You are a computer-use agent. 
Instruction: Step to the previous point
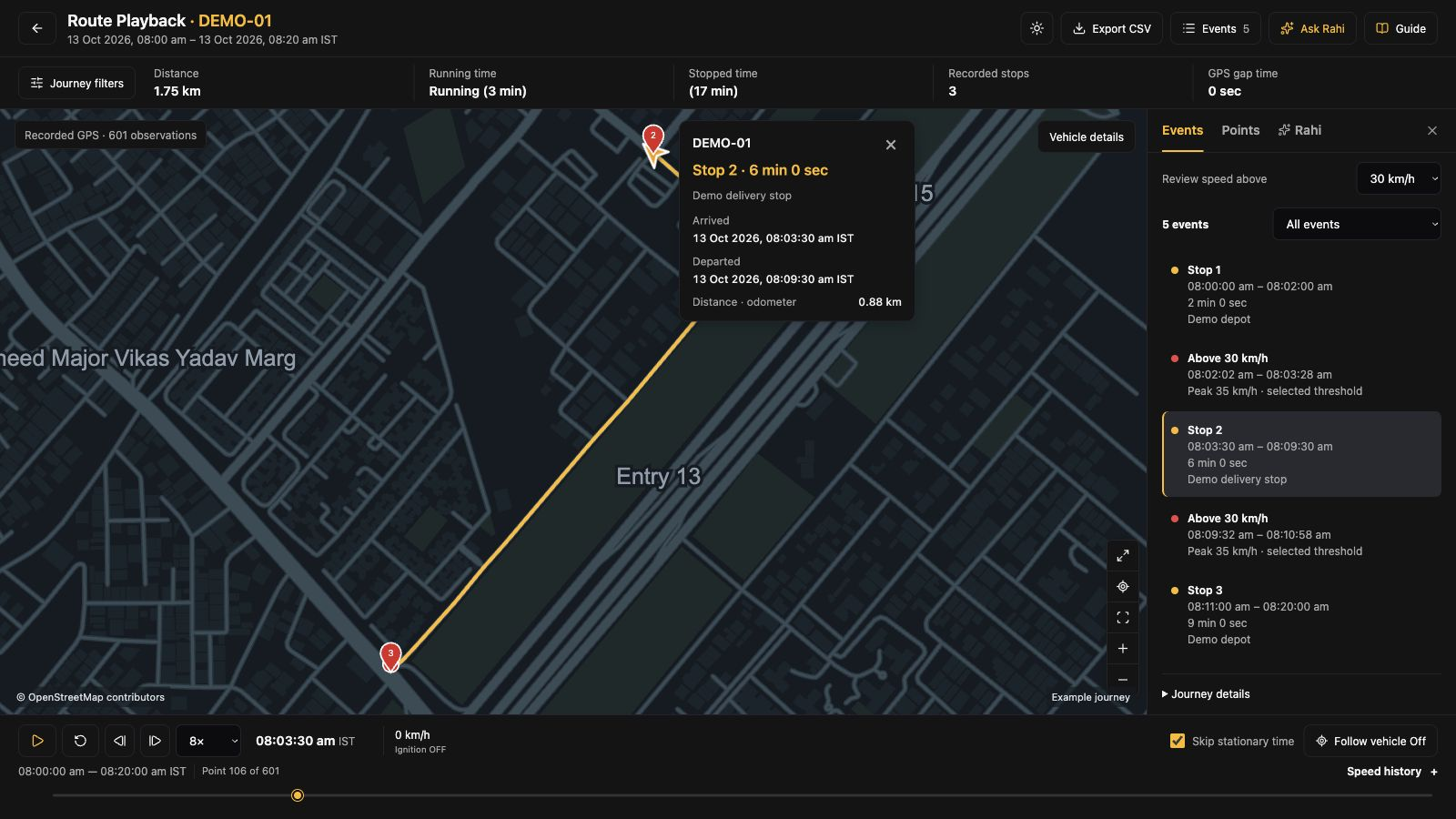(119, 741)
